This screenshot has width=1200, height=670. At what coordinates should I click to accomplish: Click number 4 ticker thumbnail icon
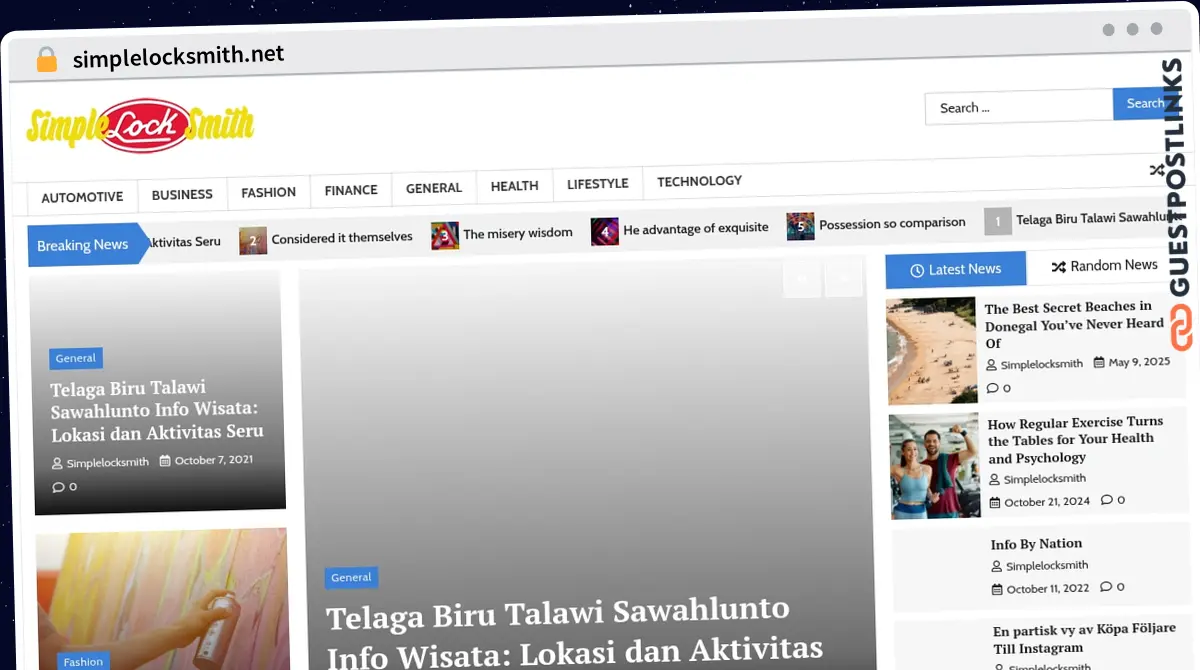tap(604, 231)
